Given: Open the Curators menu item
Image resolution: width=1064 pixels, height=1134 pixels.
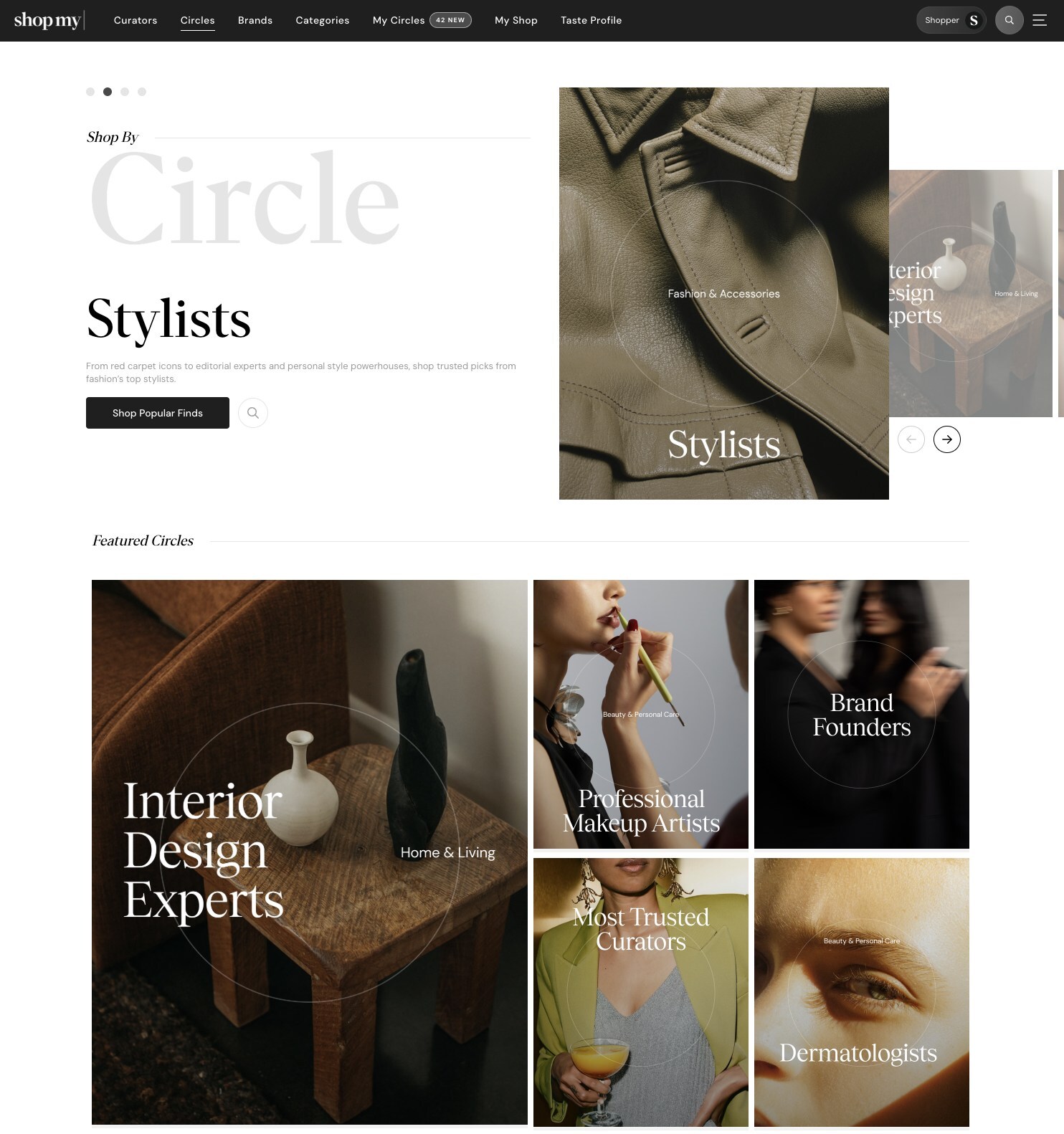Looking at the screenshot, I should coord(136,20).
